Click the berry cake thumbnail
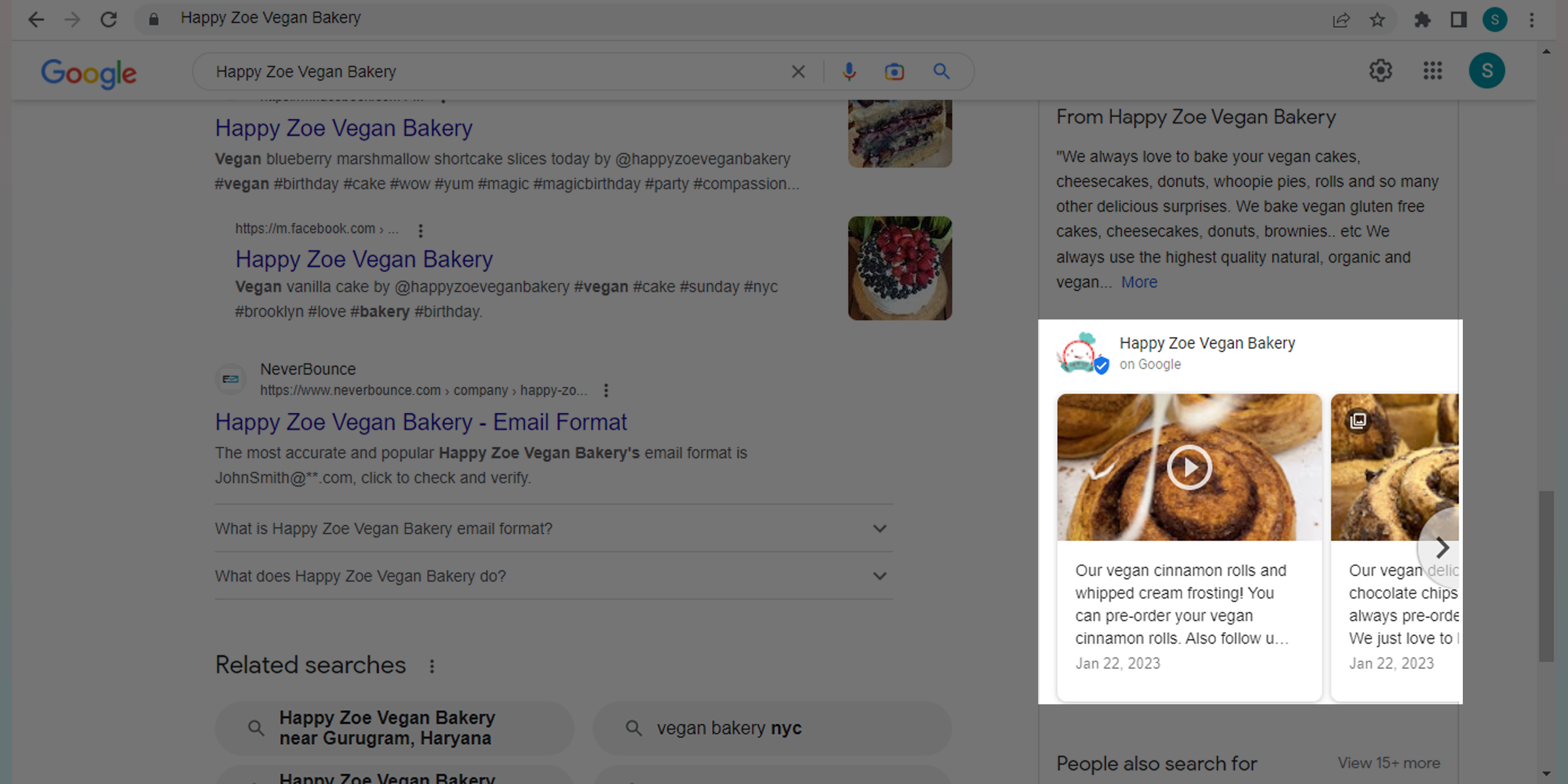 (900, 268)
